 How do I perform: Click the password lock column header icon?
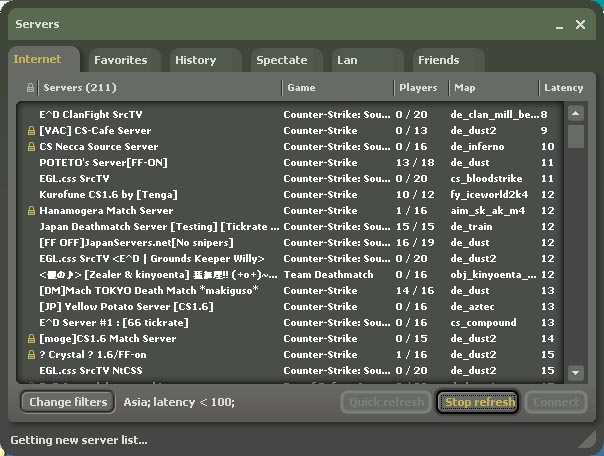[x=30, y=88]
